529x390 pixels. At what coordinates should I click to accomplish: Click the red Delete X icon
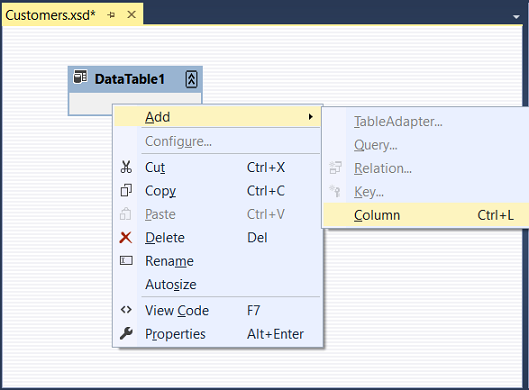(x=126, y=238)
